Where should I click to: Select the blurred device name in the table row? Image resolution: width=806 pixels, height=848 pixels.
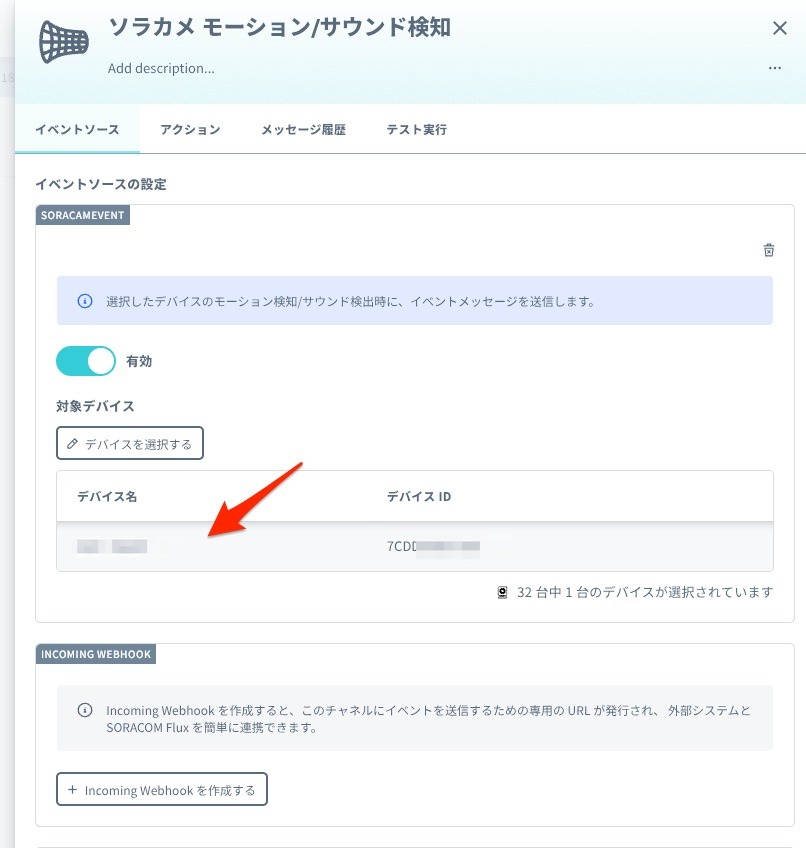pos(113,547)
